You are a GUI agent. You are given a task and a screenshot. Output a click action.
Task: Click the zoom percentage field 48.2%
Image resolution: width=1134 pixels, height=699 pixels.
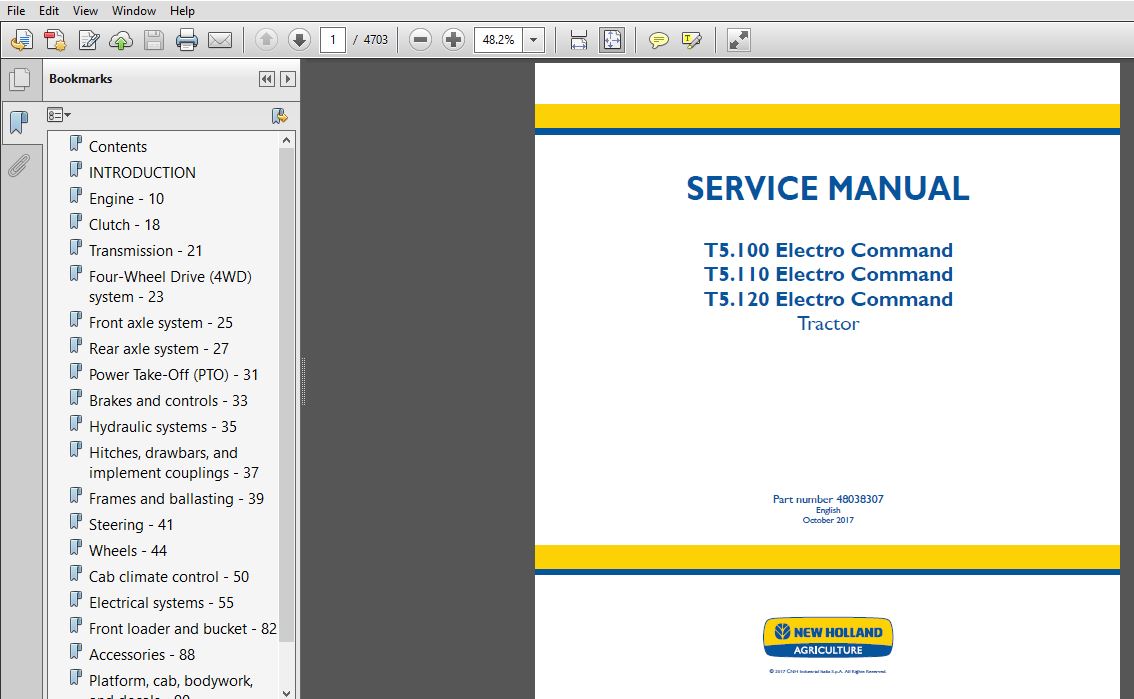tap(499, 40)
